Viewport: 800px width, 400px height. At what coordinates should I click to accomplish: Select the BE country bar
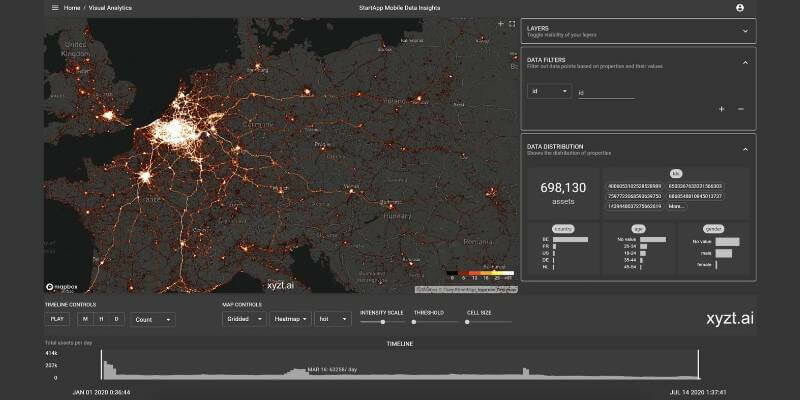[570, 239]
